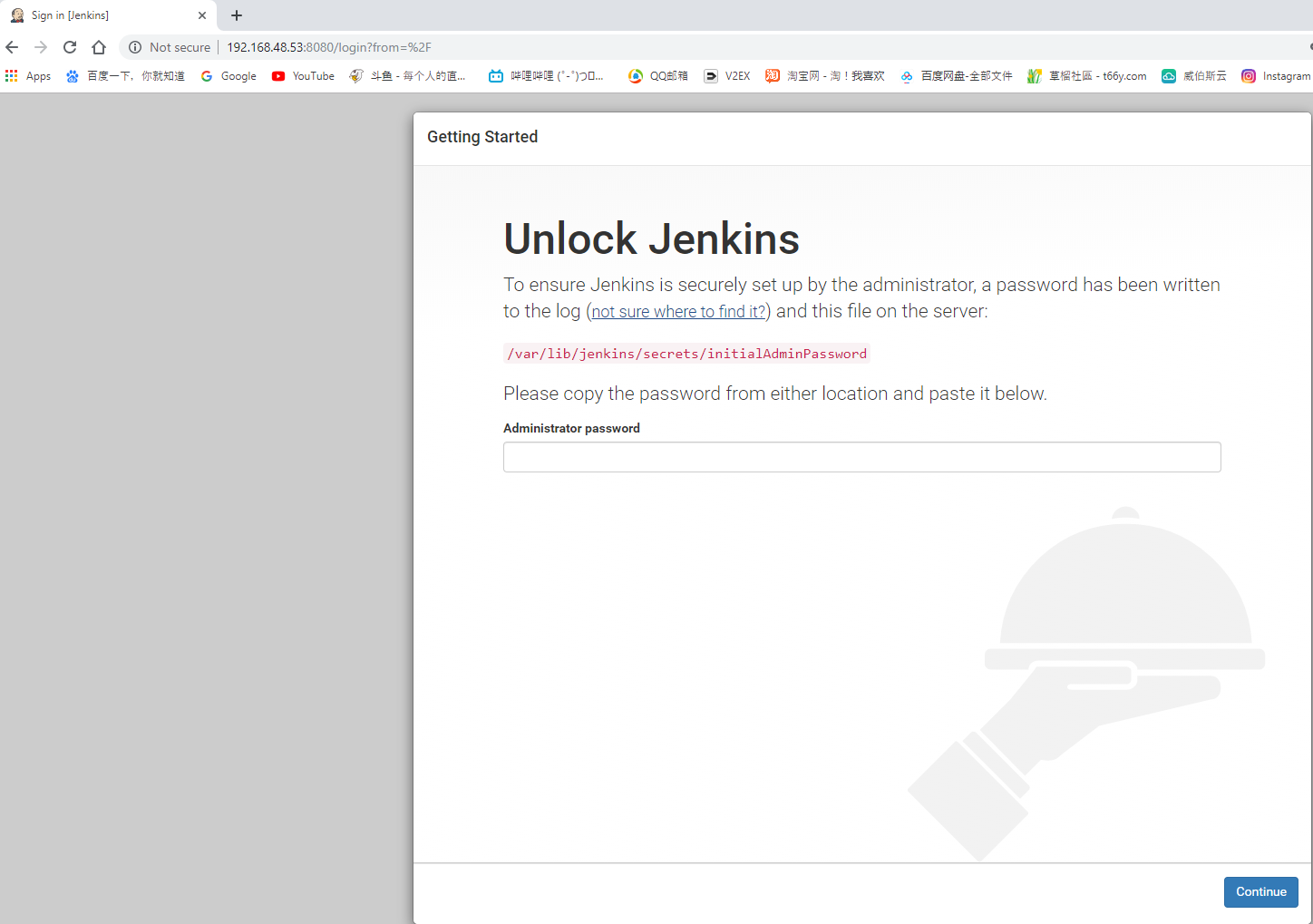Open the V2EX bookmark
This screenshot has height=924, width=1313.
coord(727,76)
